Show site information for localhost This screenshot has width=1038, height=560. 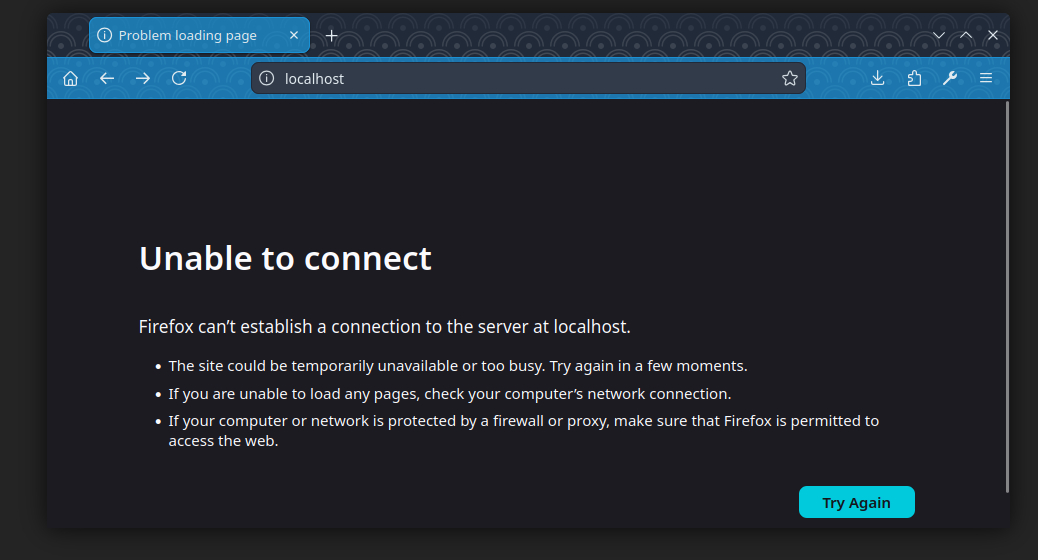[266, 78]
